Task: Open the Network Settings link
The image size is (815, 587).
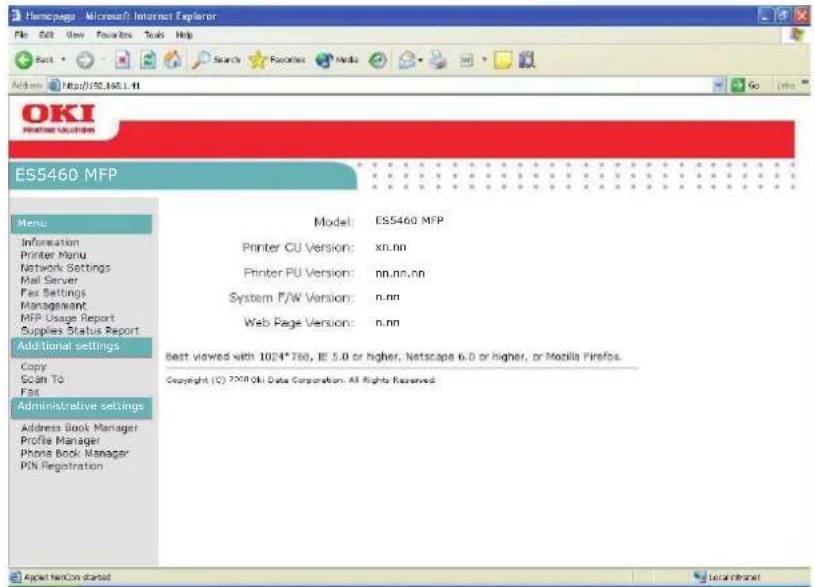Action: tap(65, 268)
